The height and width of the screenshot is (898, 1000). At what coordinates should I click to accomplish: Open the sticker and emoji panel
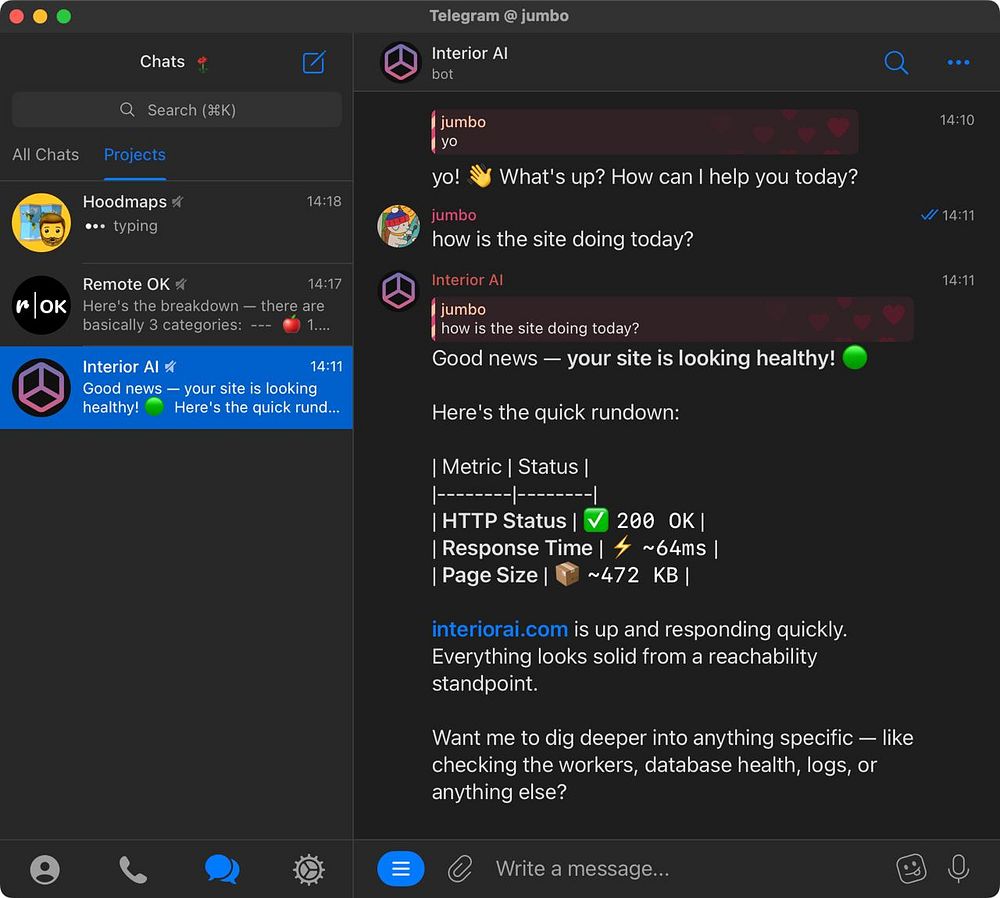tap(911, 868)
